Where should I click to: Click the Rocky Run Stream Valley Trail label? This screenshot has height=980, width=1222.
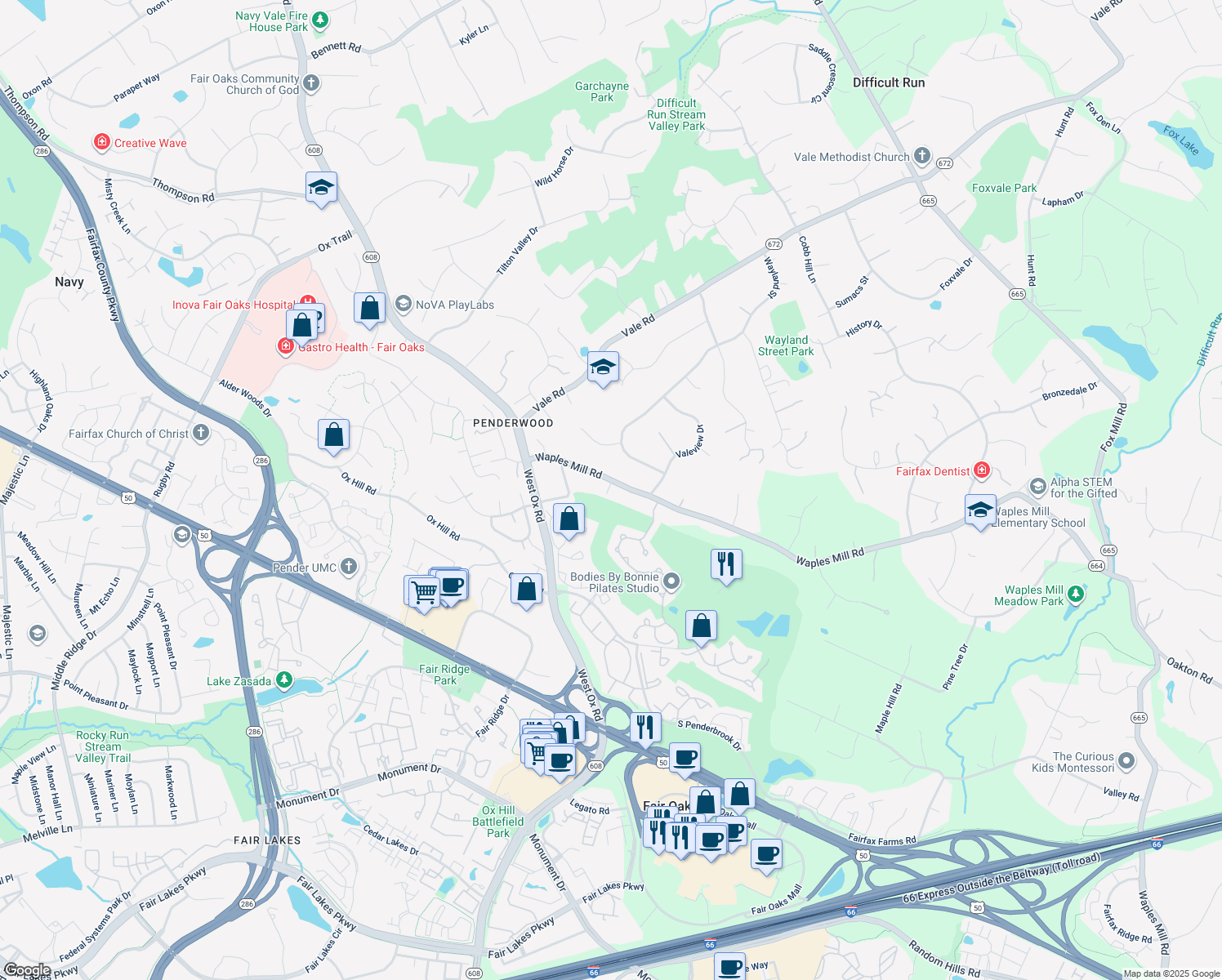(103, 746)
